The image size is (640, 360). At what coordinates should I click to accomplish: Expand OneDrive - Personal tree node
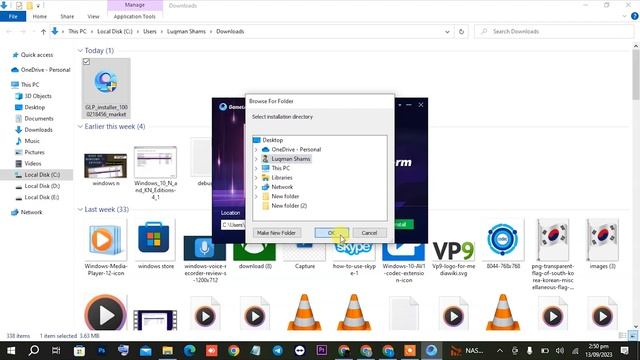tap(256, 149)
